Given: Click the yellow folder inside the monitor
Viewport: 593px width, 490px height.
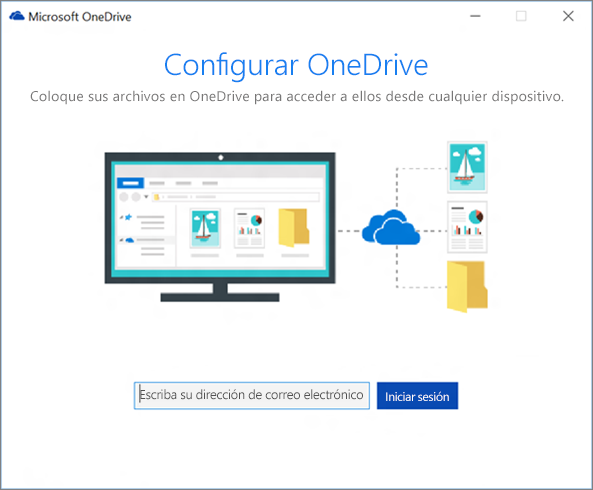Looking at the screenshot, I should [x=294, y=228].
